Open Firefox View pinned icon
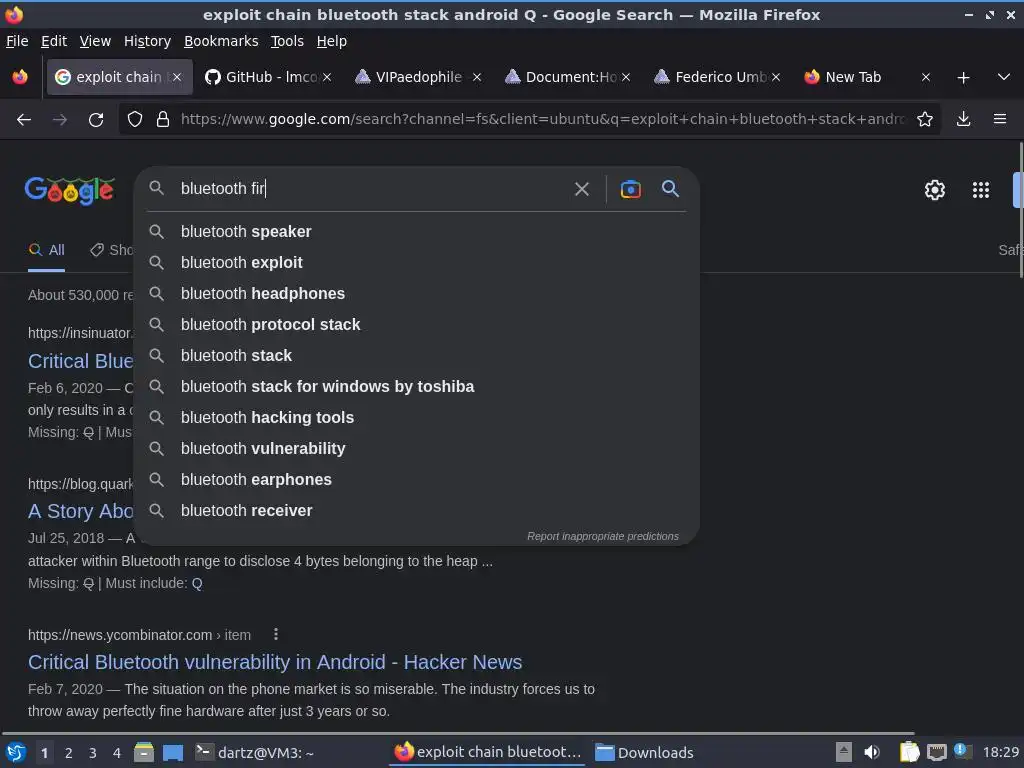 tap(20, 77)
